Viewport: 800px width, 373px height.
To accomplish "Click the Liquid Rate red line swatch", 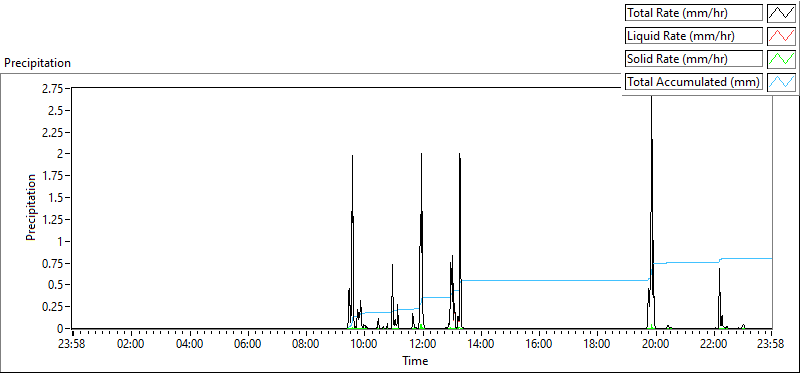I will coord(781,36).
